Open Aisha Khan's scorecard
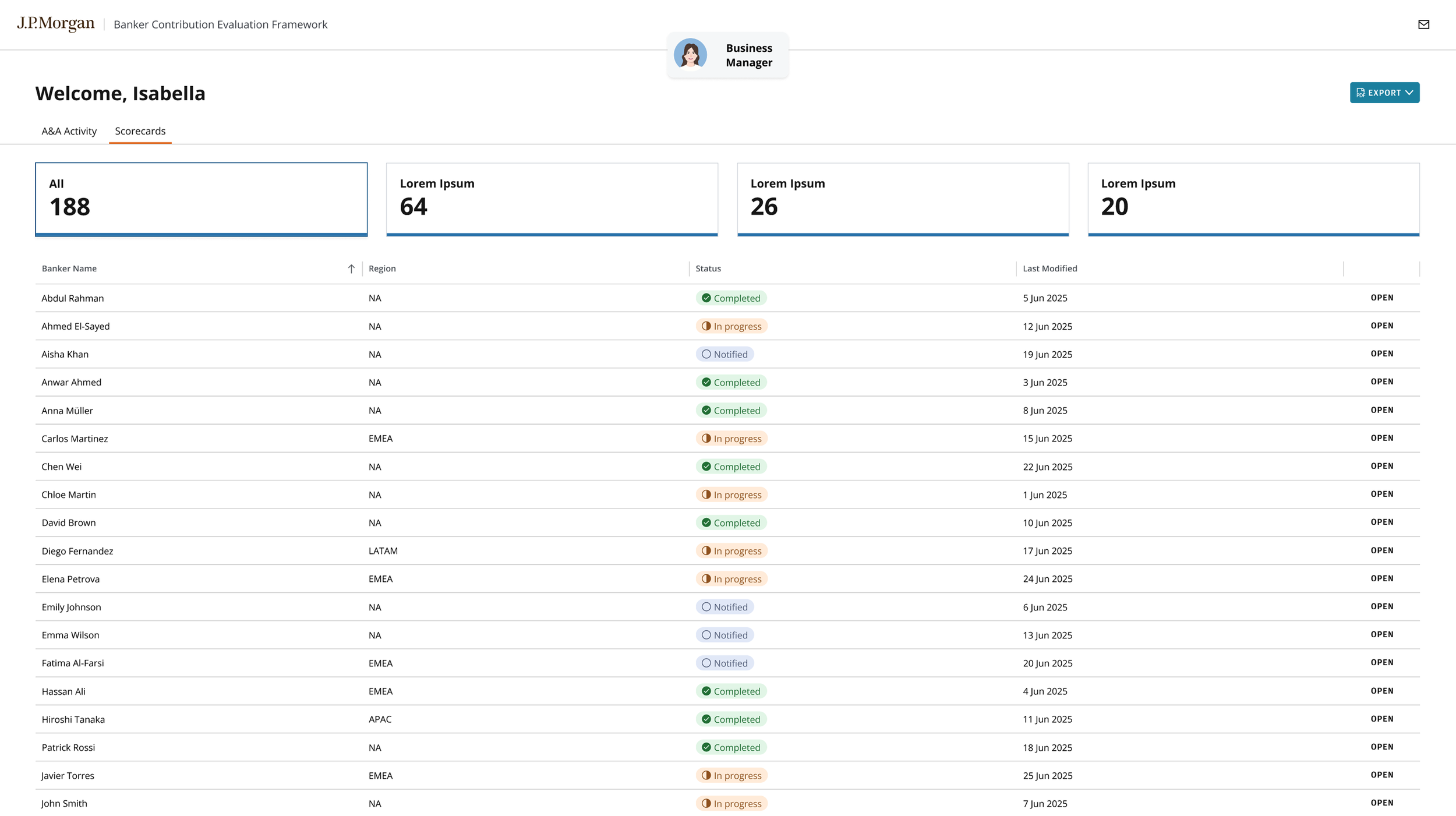This screenshot has width=1456, height=816. pos(1381,354)
